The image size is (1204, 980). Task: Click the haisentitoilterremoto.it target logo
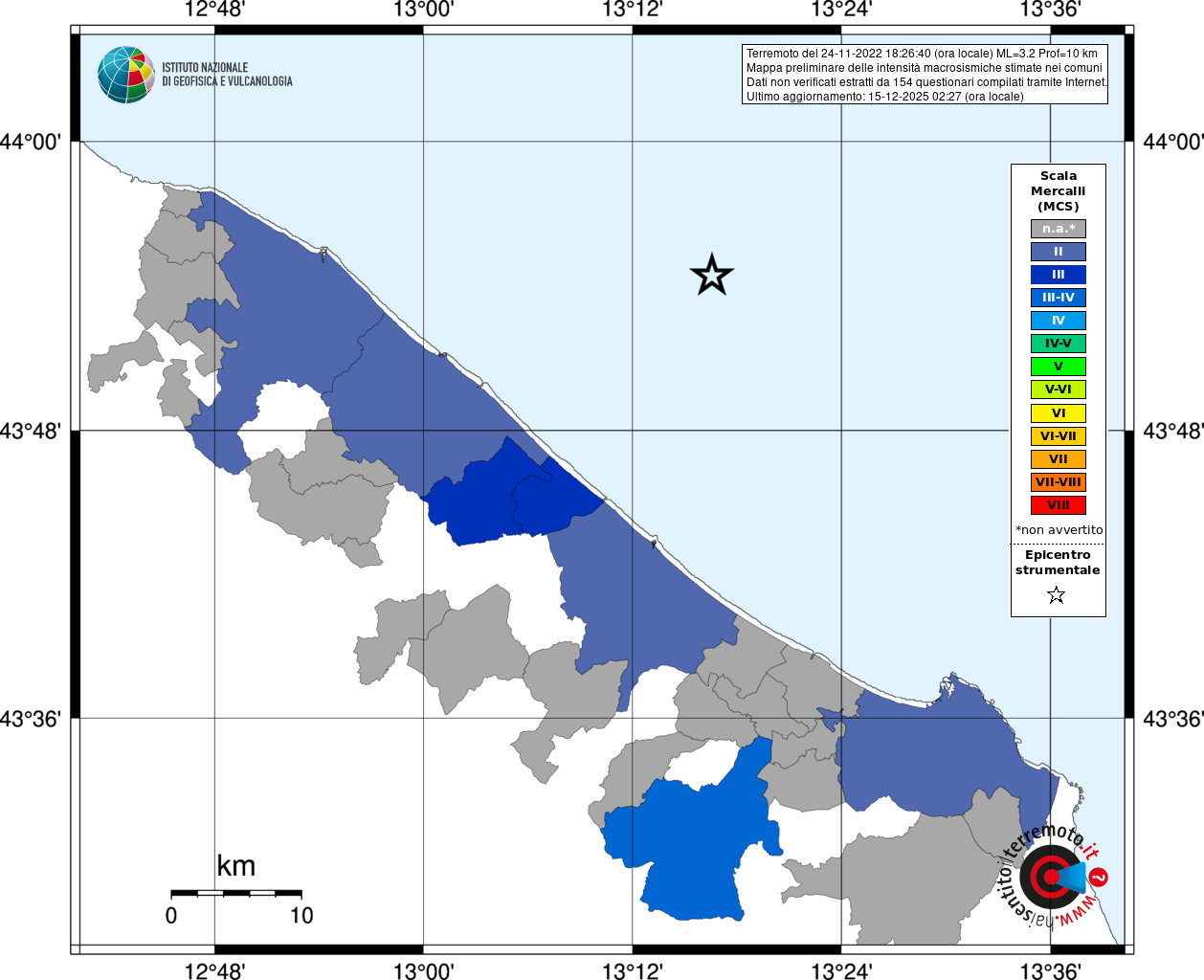(1051, 876)
